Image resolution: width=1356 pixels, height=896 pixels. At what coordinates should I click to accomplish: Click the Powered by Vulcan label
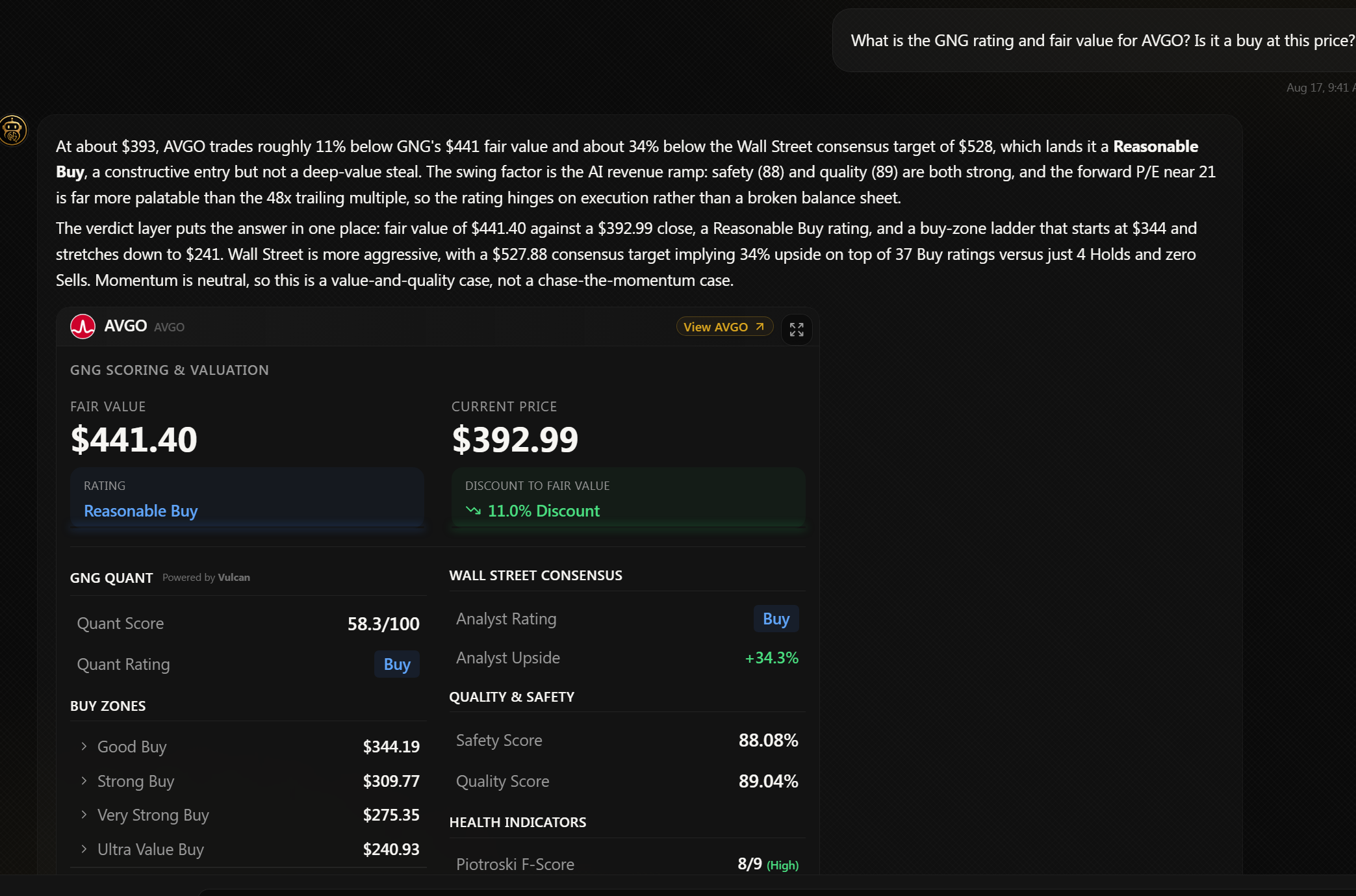(206, 578)
